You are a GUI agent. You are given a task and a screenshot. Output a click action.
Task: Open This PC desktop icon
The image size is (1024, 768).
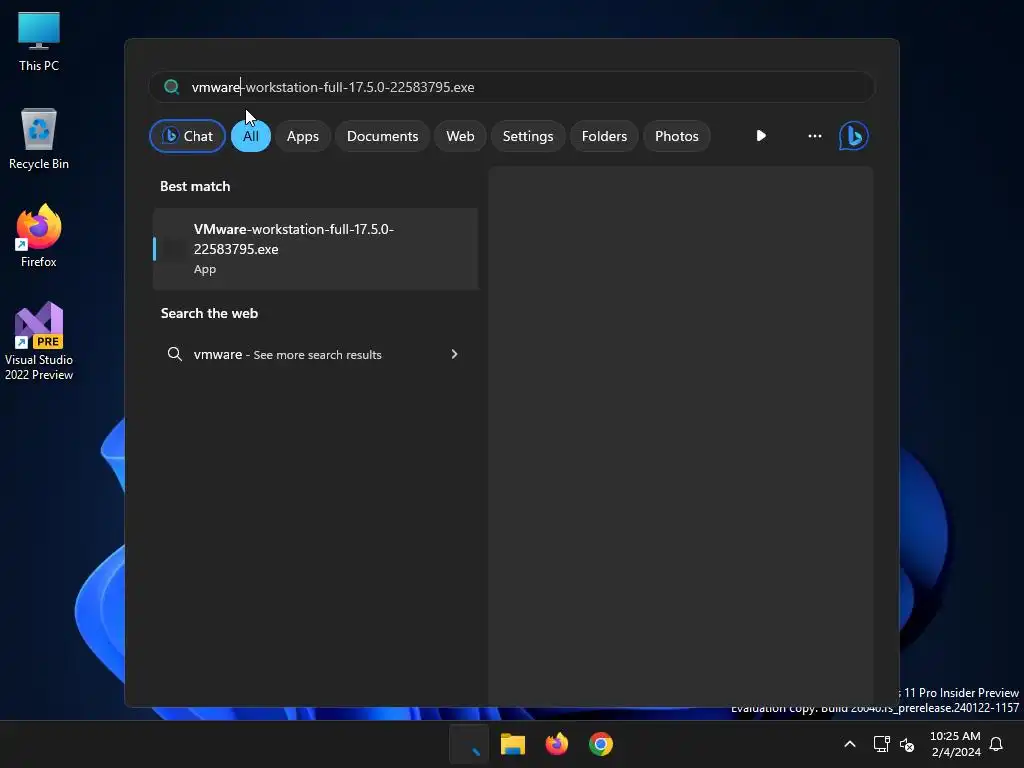point(39,41)
